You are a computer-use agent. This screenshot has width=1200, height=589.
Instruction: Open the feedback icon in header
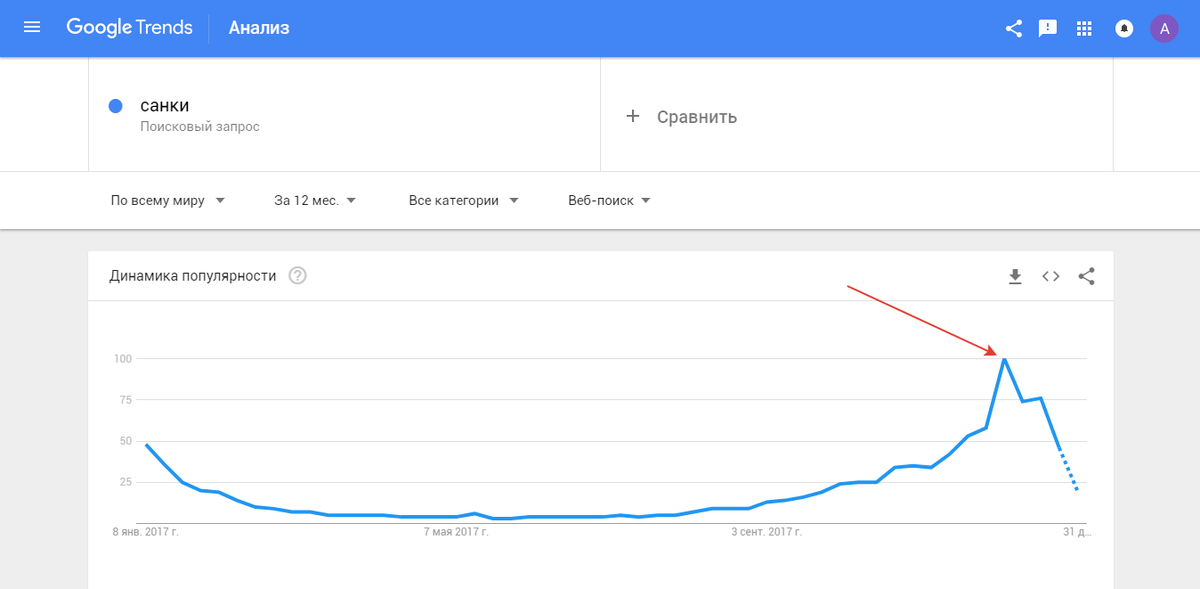pyautogui.click(x=1048, y=28)
